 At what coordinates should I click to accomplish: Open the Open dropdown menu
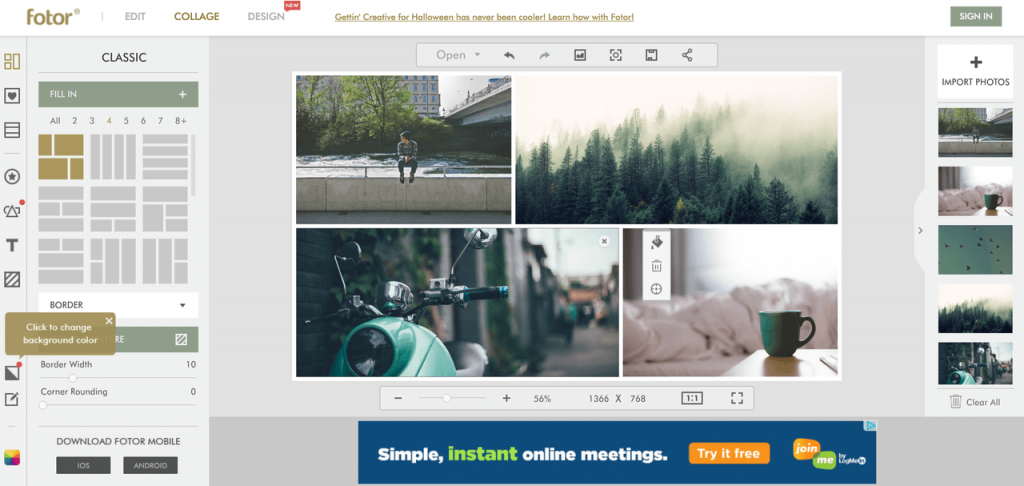pos(458,55)
